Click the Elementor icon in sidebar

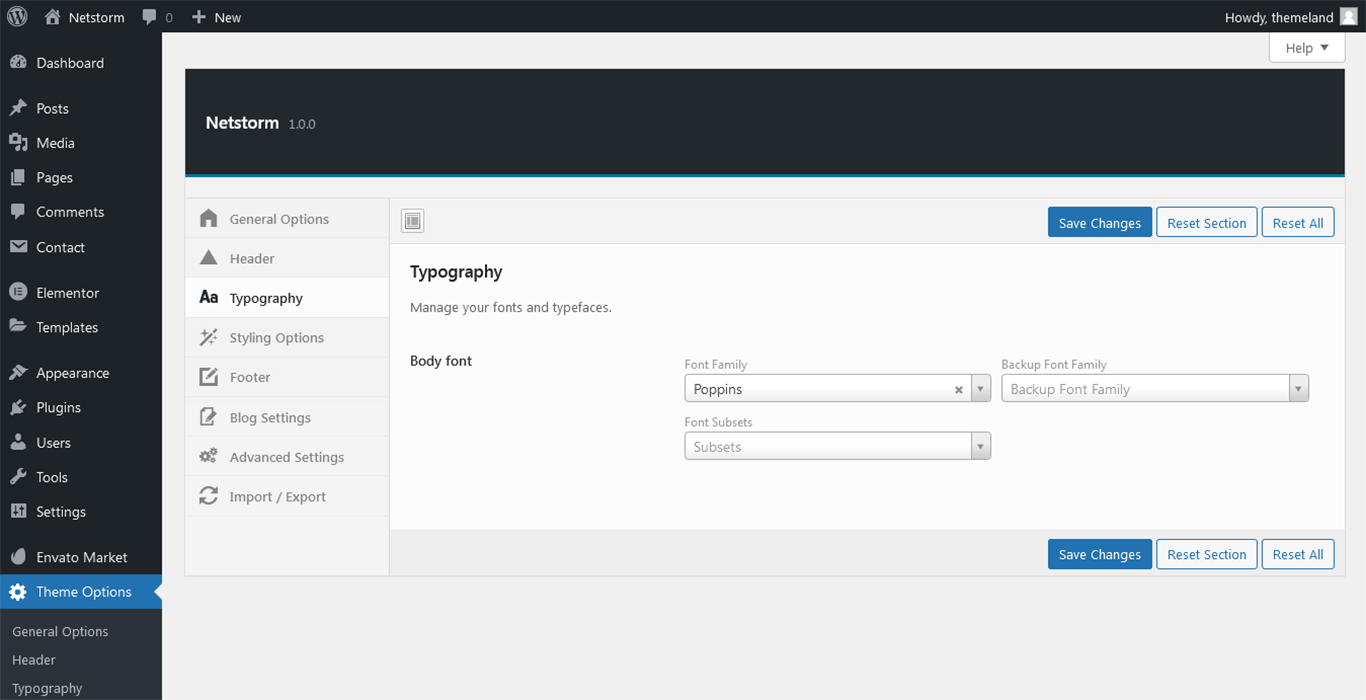tap(18, 293)
